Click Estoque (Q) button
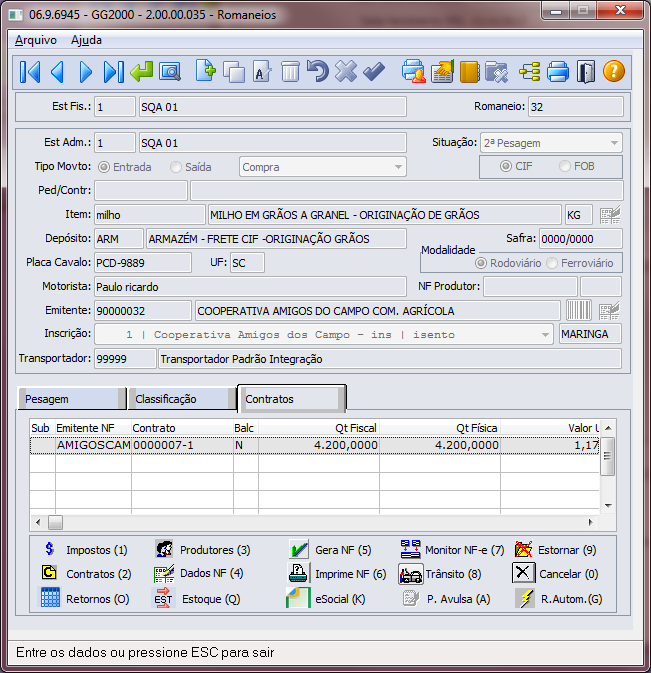 [197, 598]
